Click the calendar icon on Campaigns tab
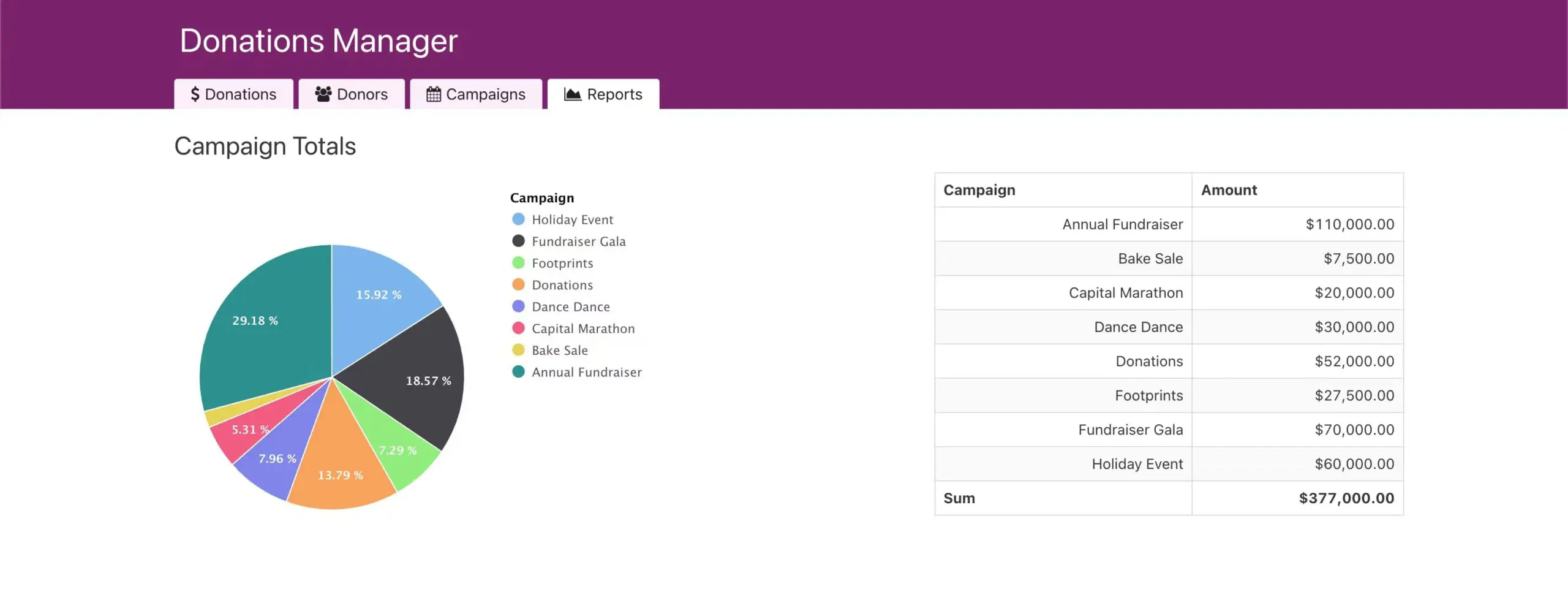The height and width of the screenshot is (608, 1568). [433, 94]
